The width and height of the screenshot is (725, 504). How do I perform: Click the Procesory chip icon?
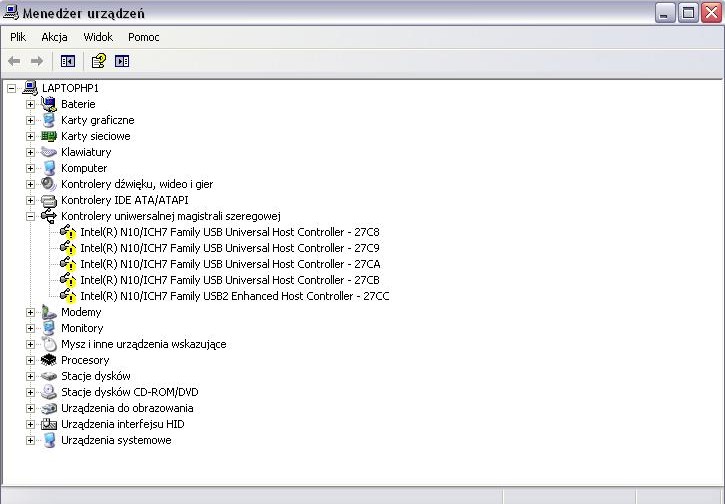point(49,360)
